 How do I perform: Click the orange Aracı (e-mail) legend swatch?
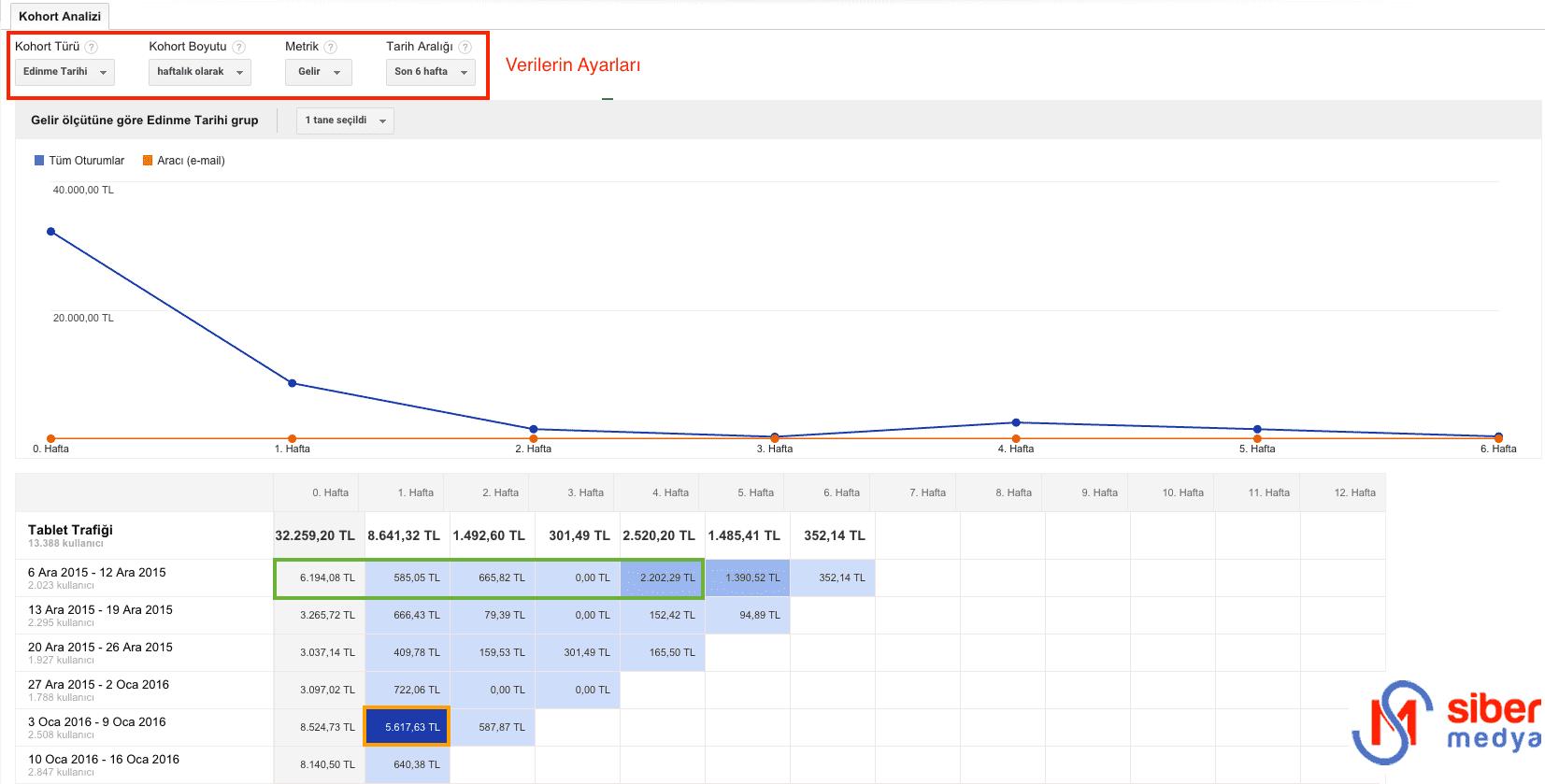(x=148, y=161)
